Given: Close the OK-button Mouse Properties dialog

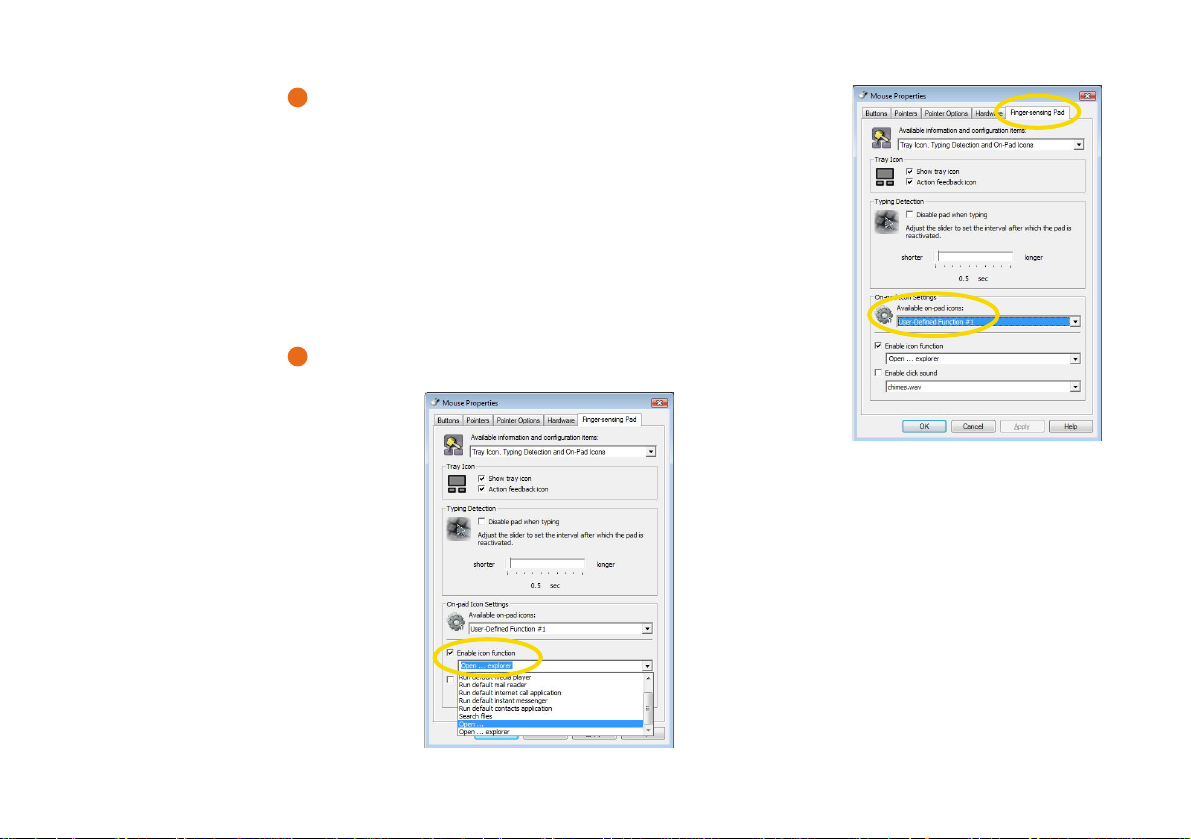Looking at the screenshot, I should point(1087,96).
